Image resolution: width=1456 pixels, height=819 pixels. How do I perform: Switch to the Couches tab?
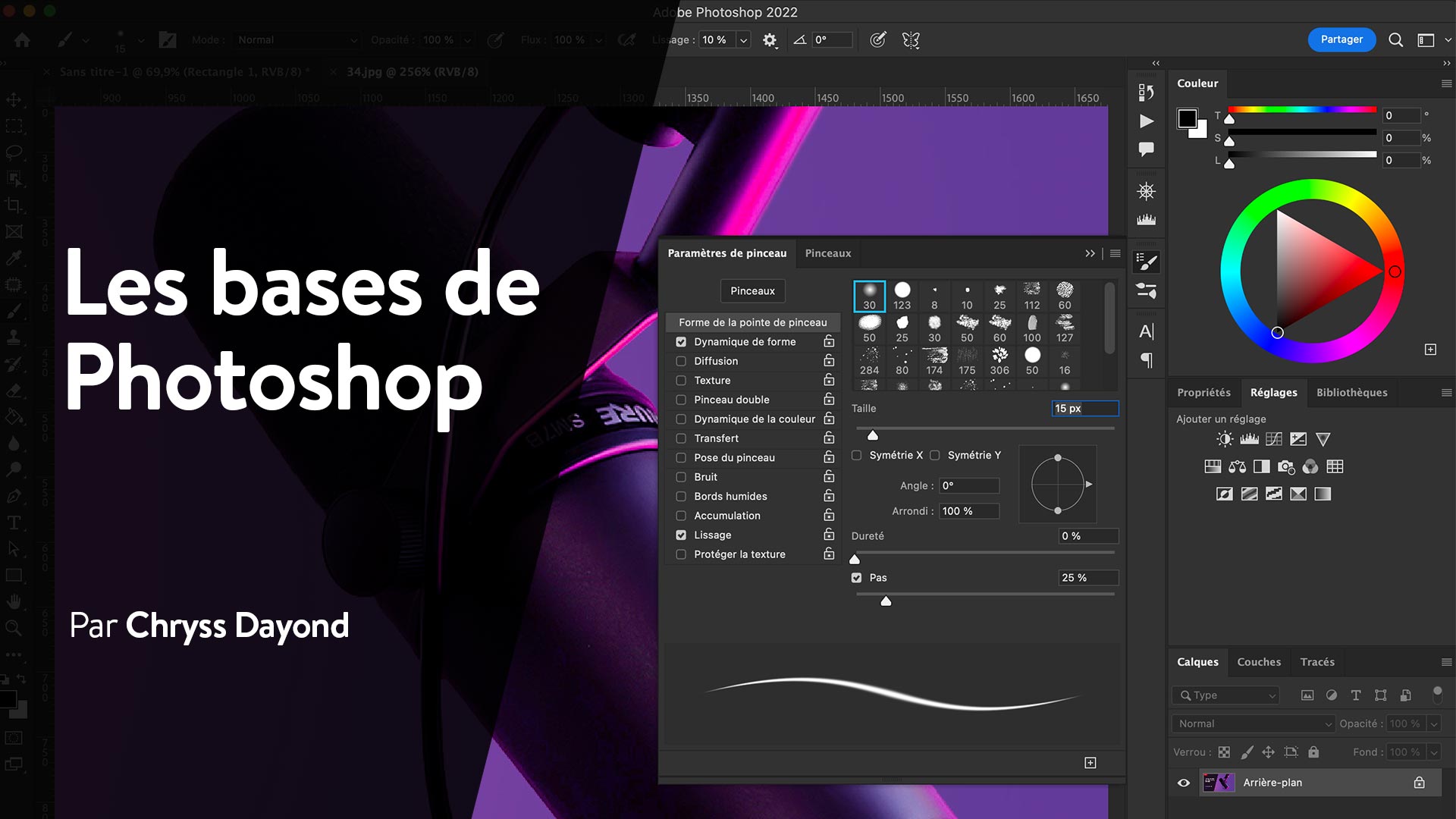coord(1259,662)
